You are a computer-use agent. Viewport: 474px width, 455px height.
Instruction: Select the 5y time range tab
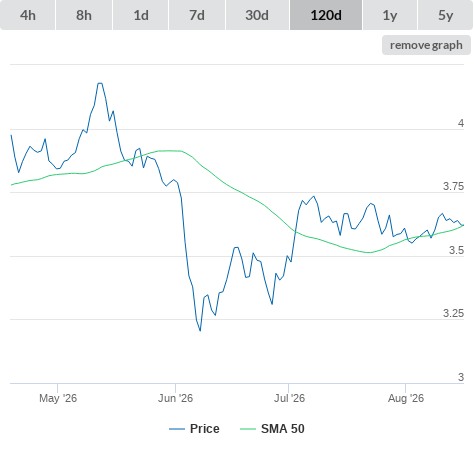coord(445,15)
